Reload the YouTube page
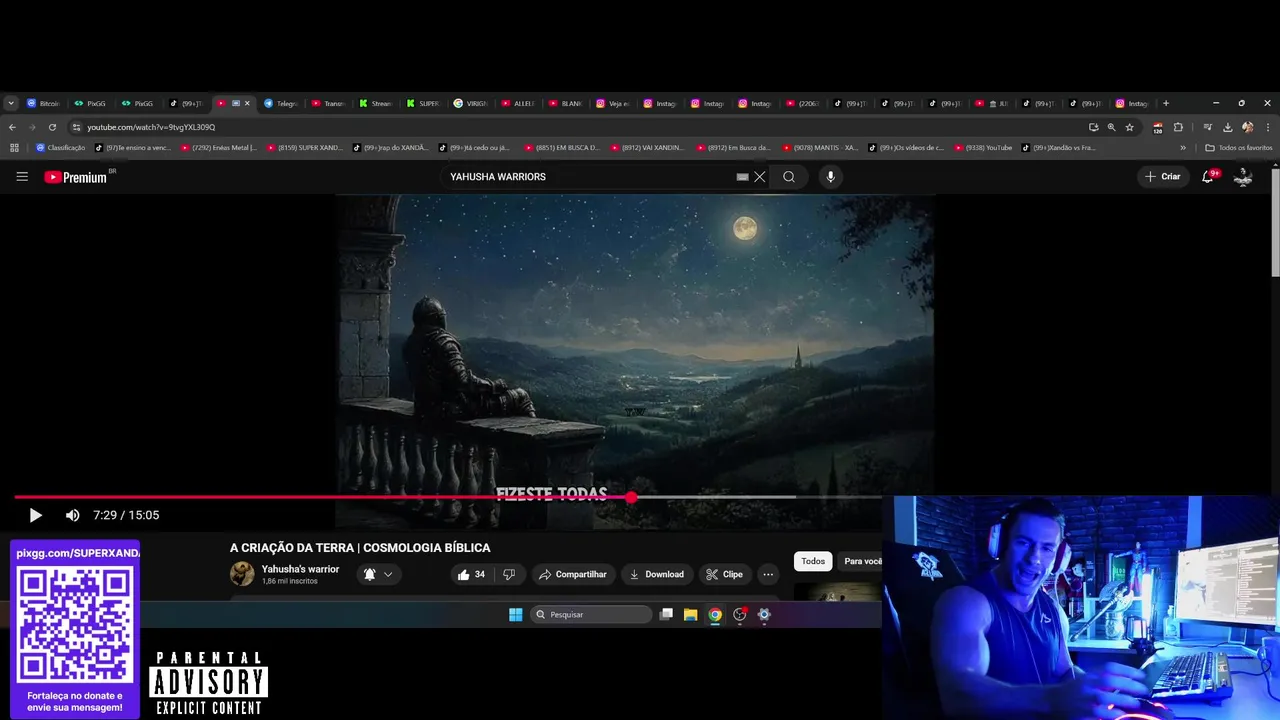 52,127
